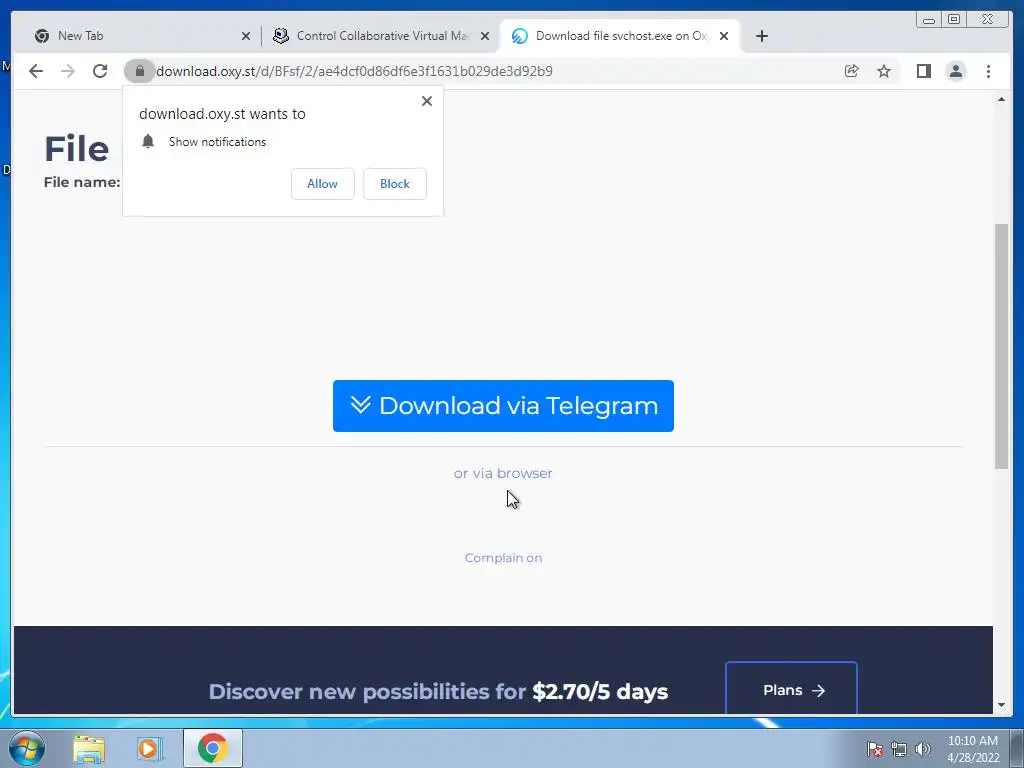Bookmark this page with the star icon
Image resolution: width=1024 pixels, height=768 pixels.
(884, 71)
